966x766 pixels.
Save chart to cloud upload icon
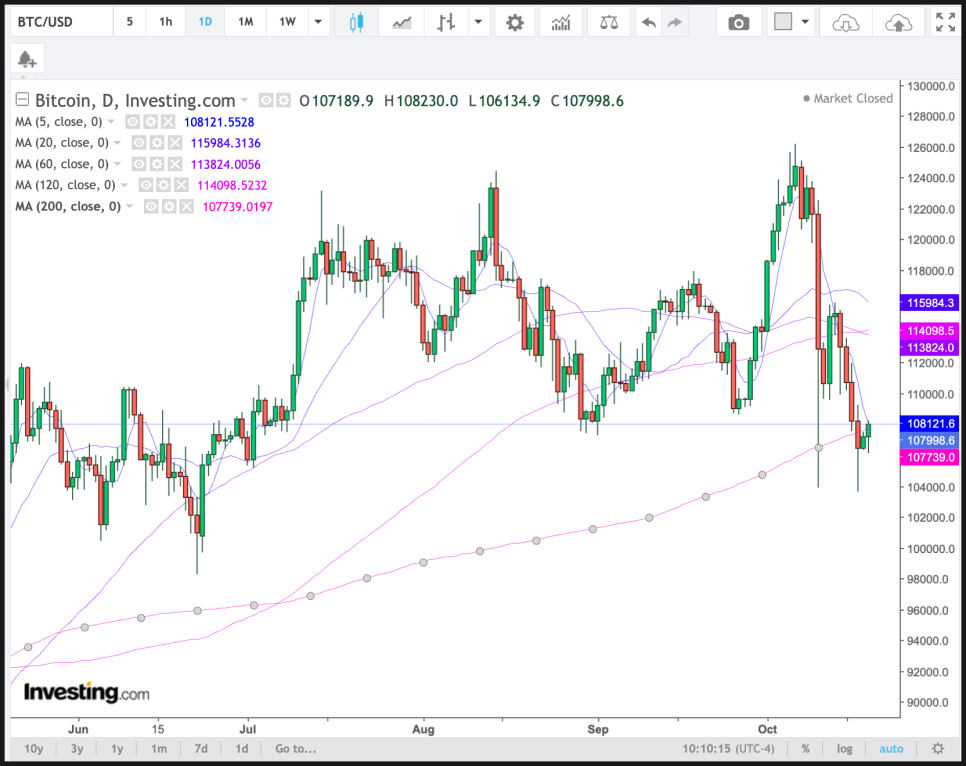coord(898,23)
